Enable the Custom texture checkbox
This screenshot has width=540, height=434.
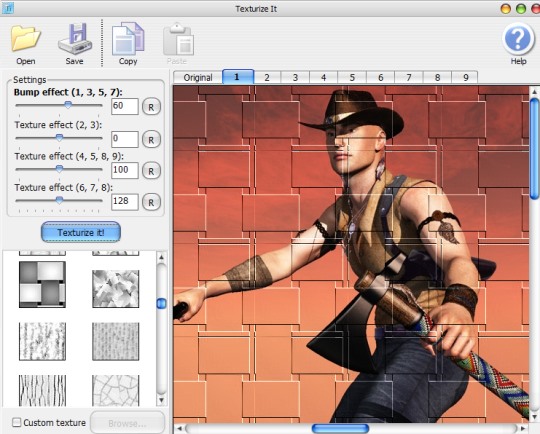click(x=16, y=422)
